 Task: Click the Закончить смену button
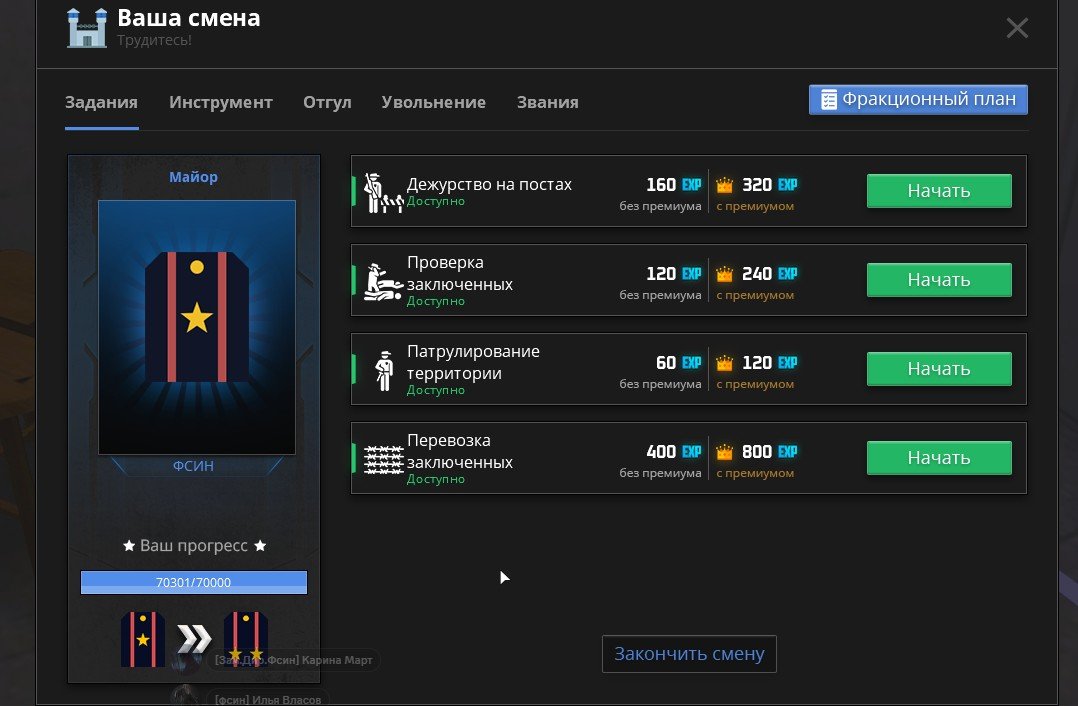(x=689, y=654)
